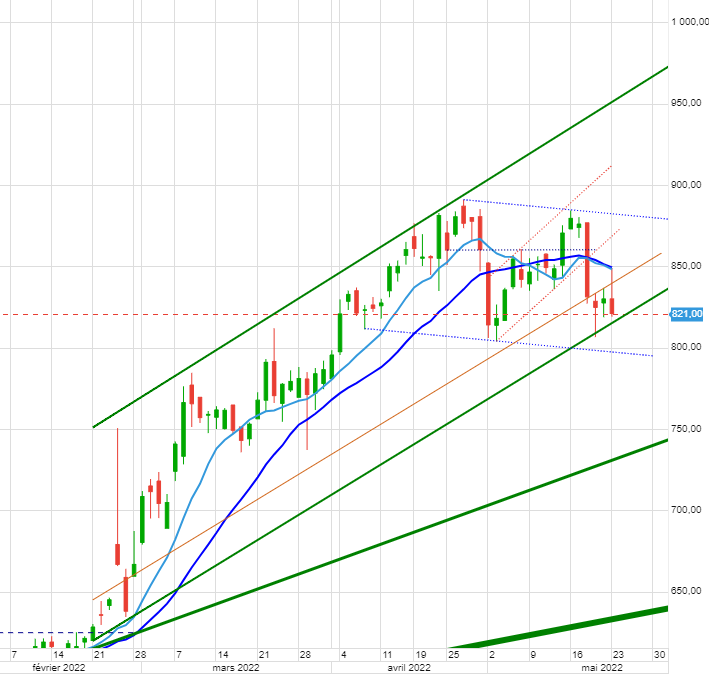
Task: Click date tick 19 on the time axis
Action: pyautogui.click(x=421, y=654)
